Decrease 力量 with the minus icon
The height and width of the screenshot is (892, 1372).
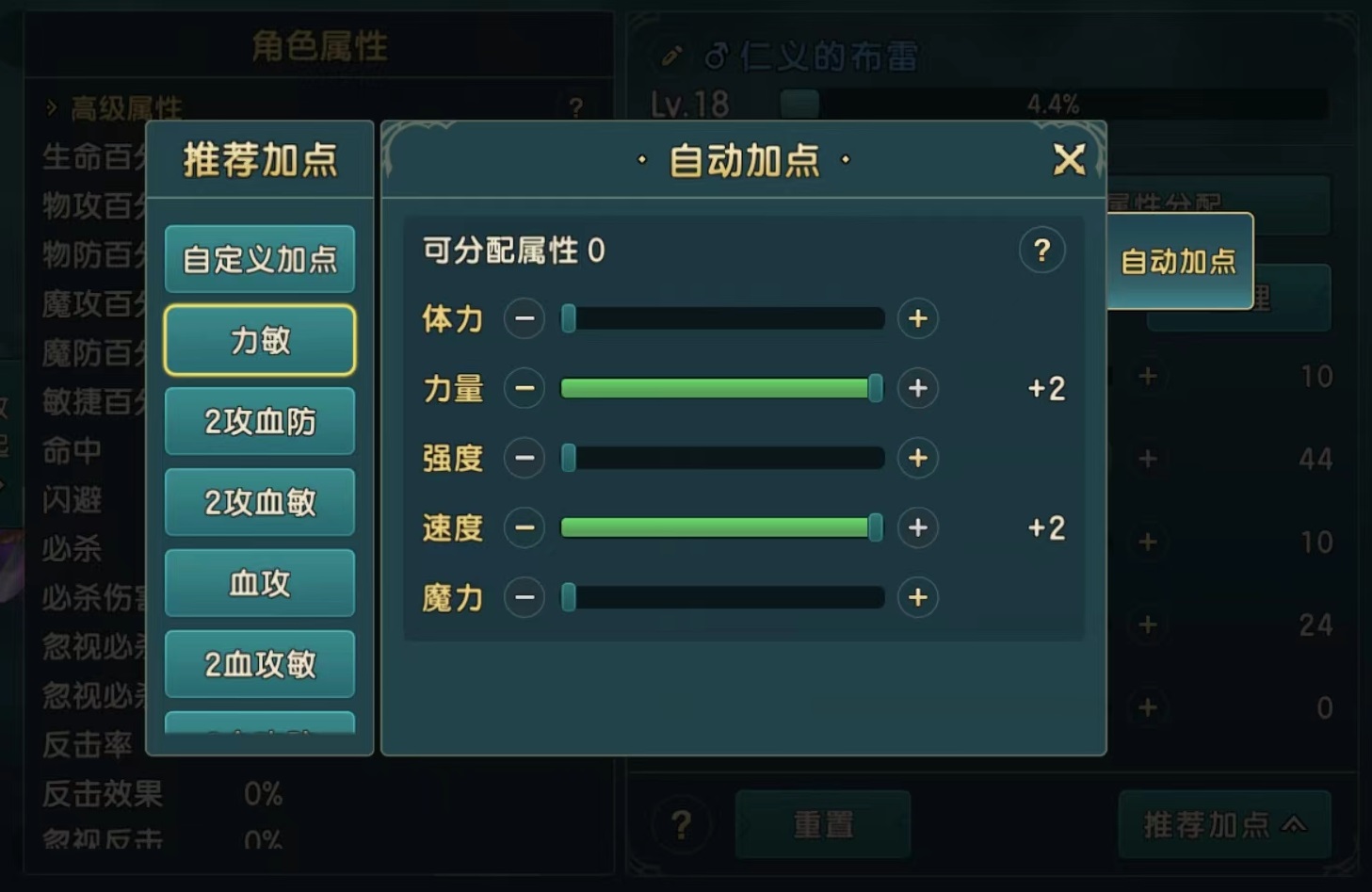click(x=525, y=388)
